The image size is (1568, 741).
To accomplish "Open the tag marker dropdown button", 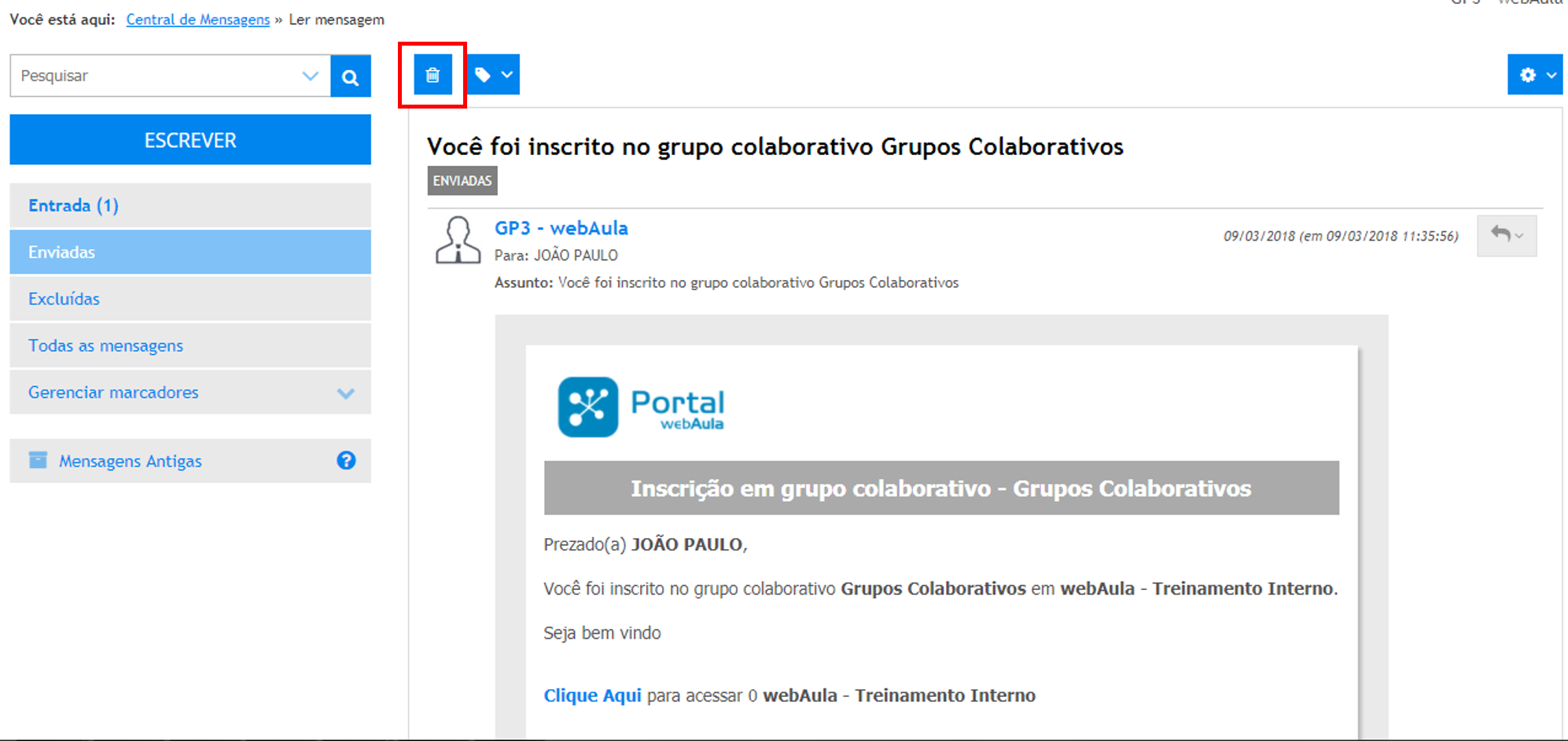I will pos(494,75).
